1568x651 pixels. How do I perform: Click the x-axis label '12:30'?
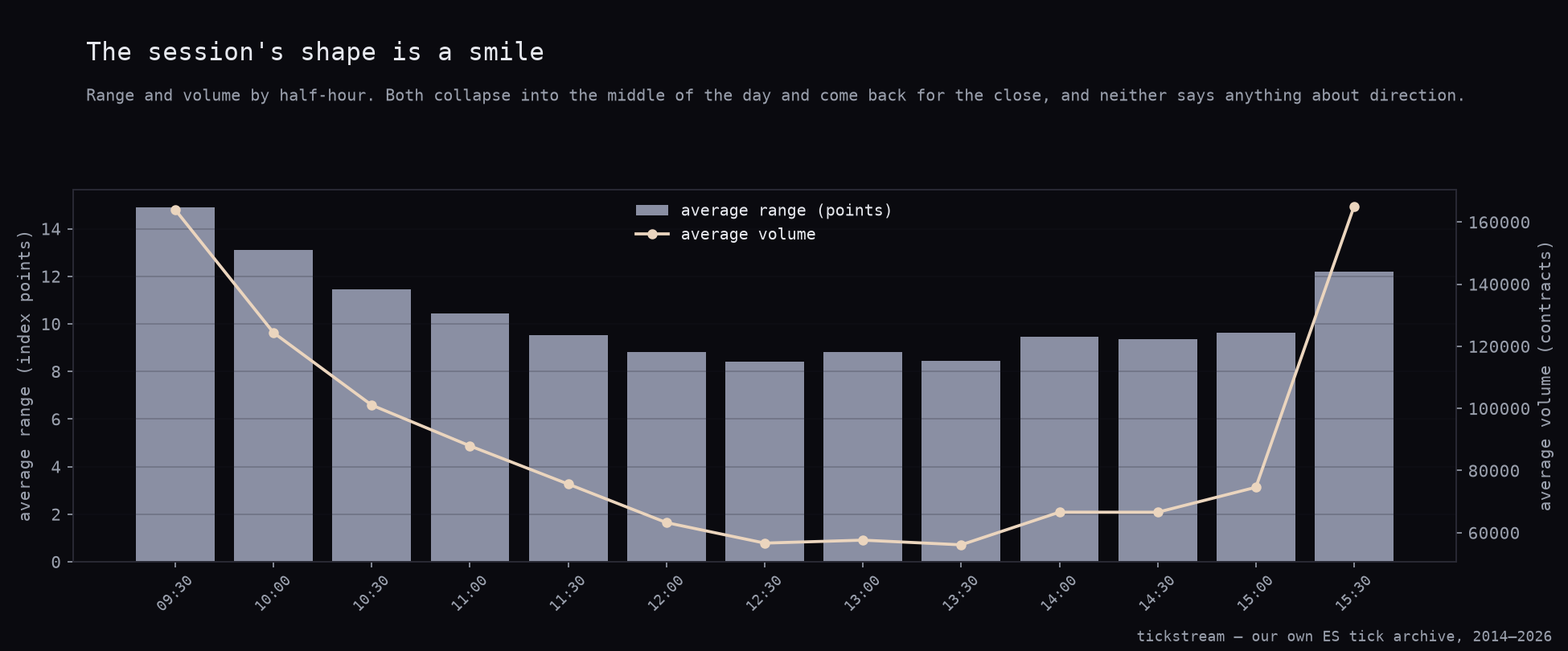763,593
